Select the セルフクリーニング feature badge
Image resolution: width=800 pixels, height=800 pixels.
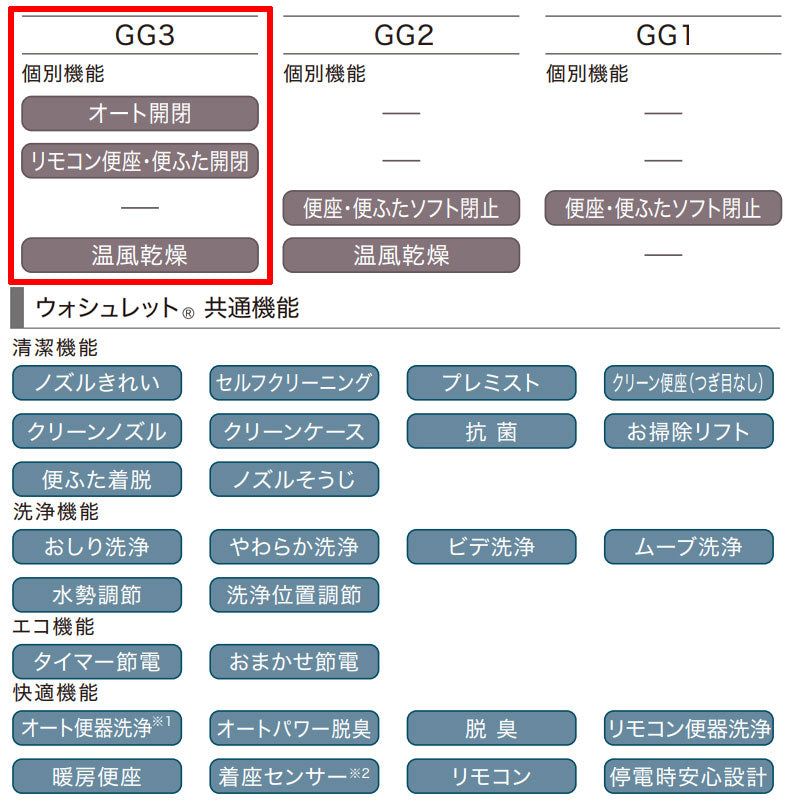294,383
